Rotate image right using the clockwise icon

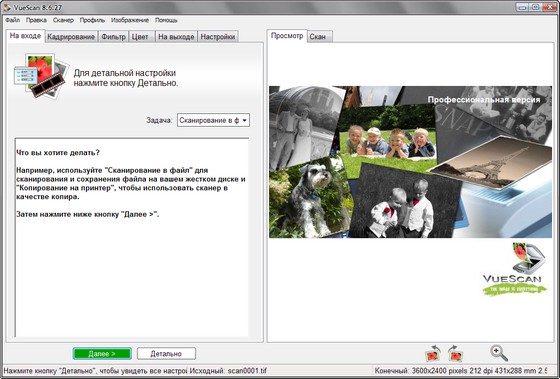[455, 353]
